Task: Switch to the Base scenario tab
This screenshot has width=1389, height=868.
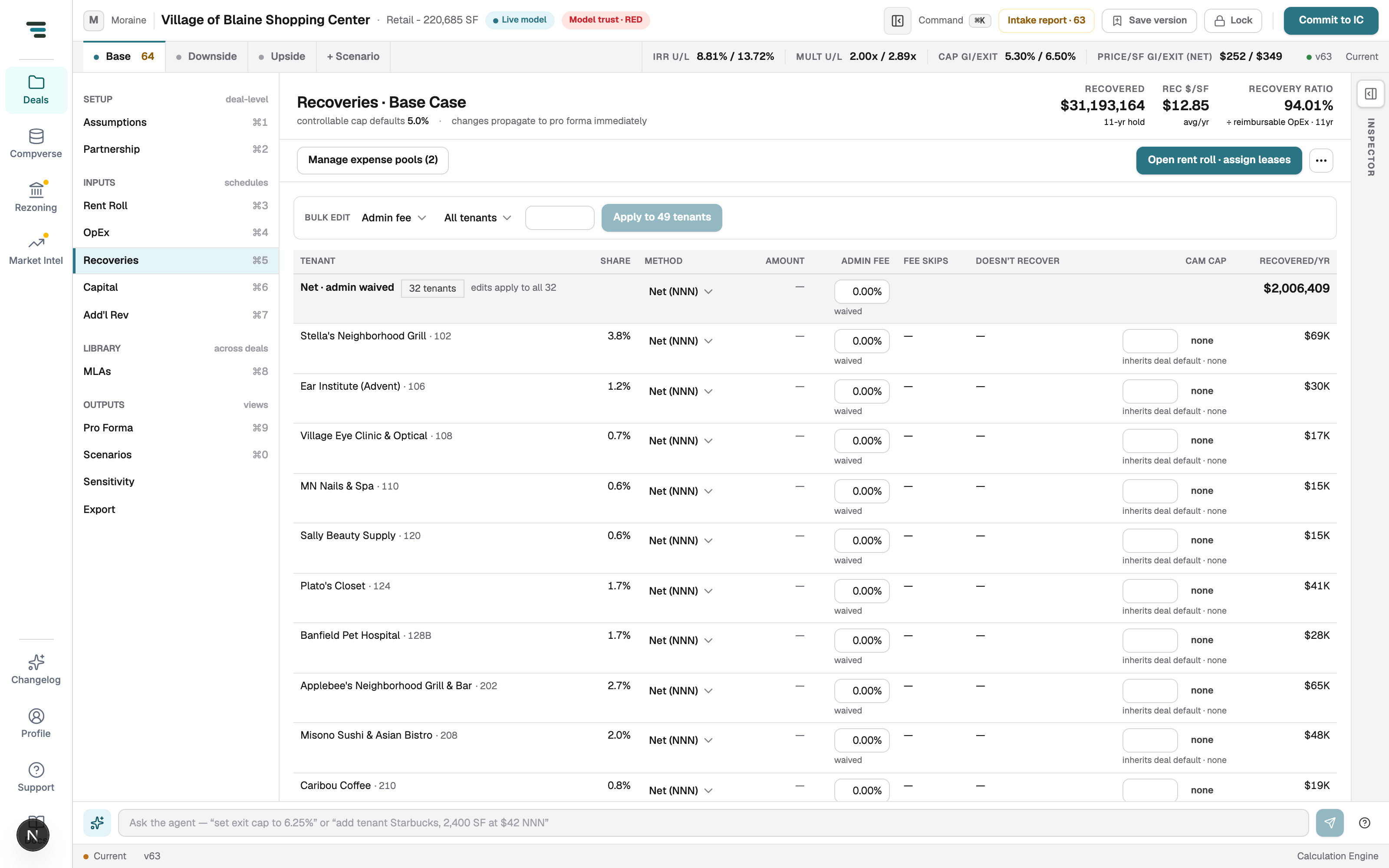Action: 124,57
